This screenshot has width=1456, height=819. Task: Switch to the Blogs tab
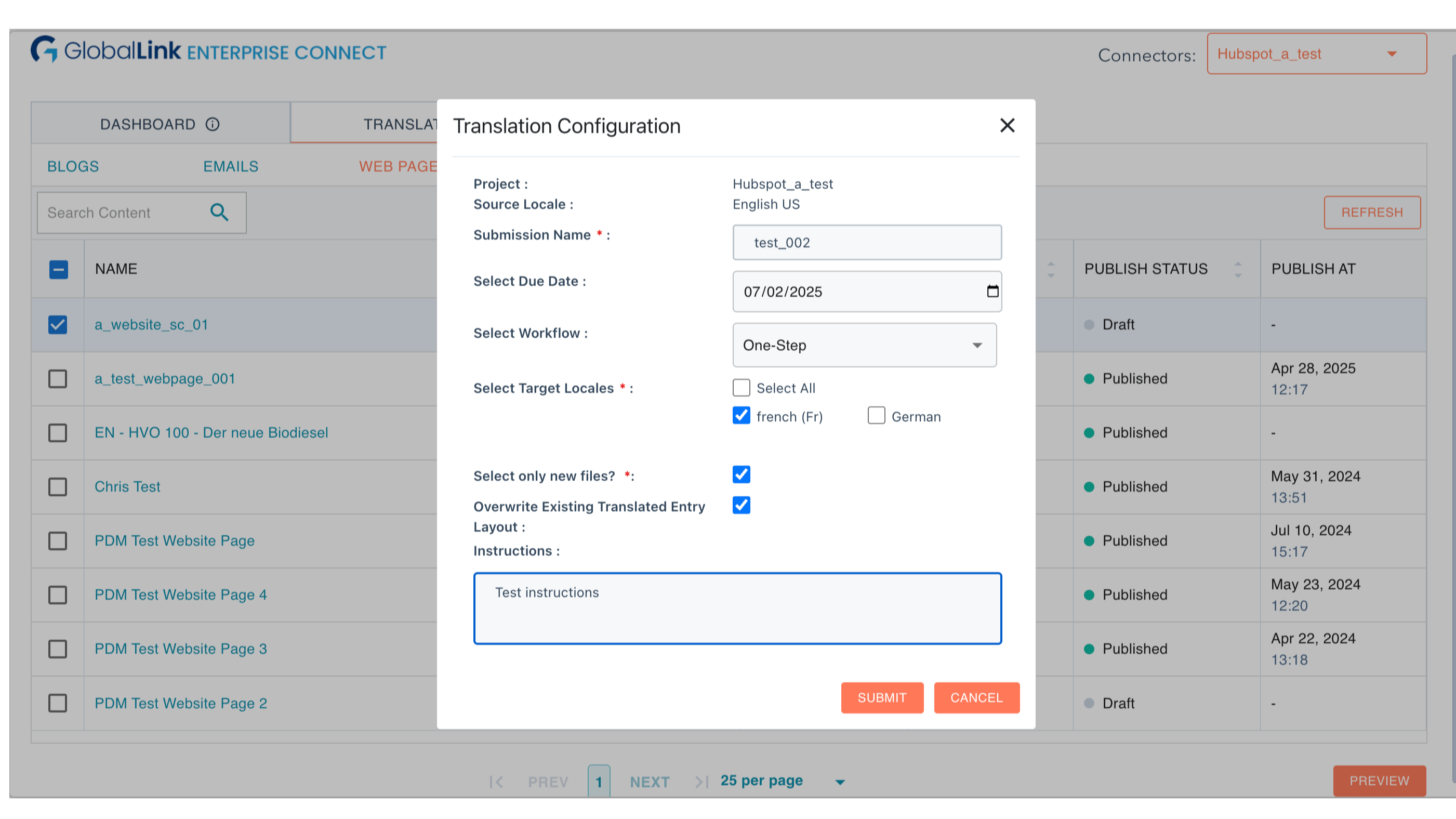tap(73, 166)
